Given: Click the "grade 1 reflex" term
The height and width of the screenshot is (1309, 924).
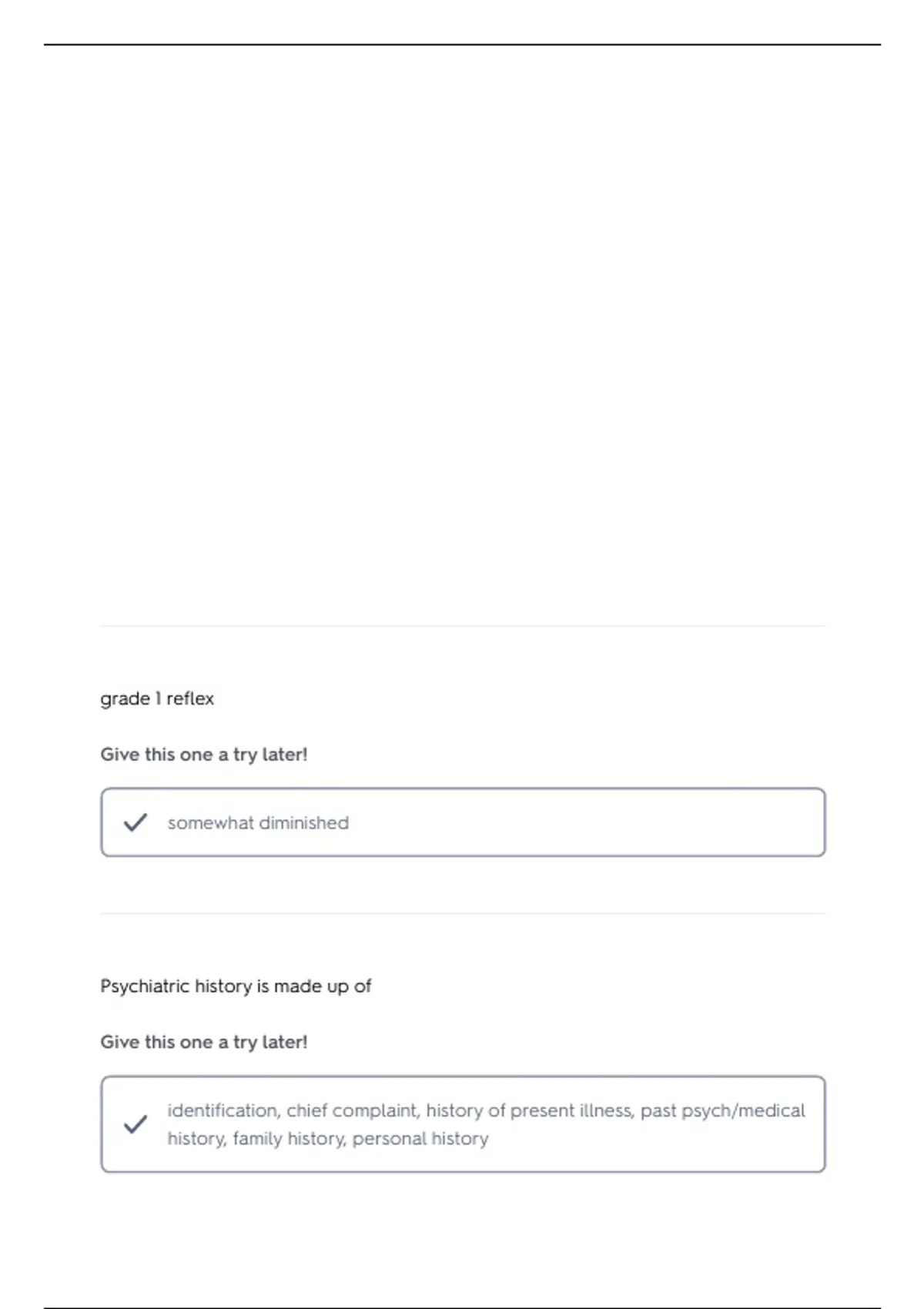Looking at the screenshot, I should [x=157, y=698].
